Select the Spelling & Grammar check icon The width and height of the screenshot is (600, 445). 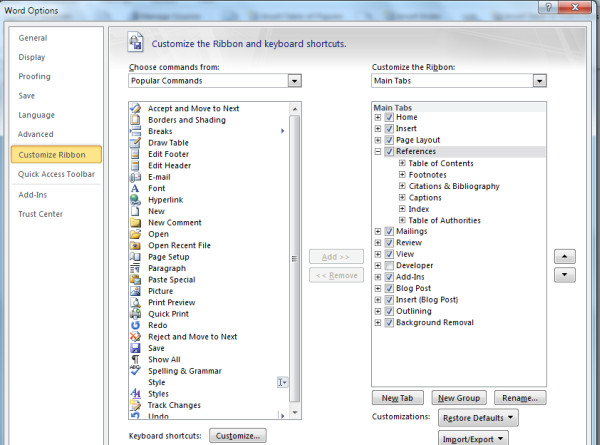coord(135,370)
